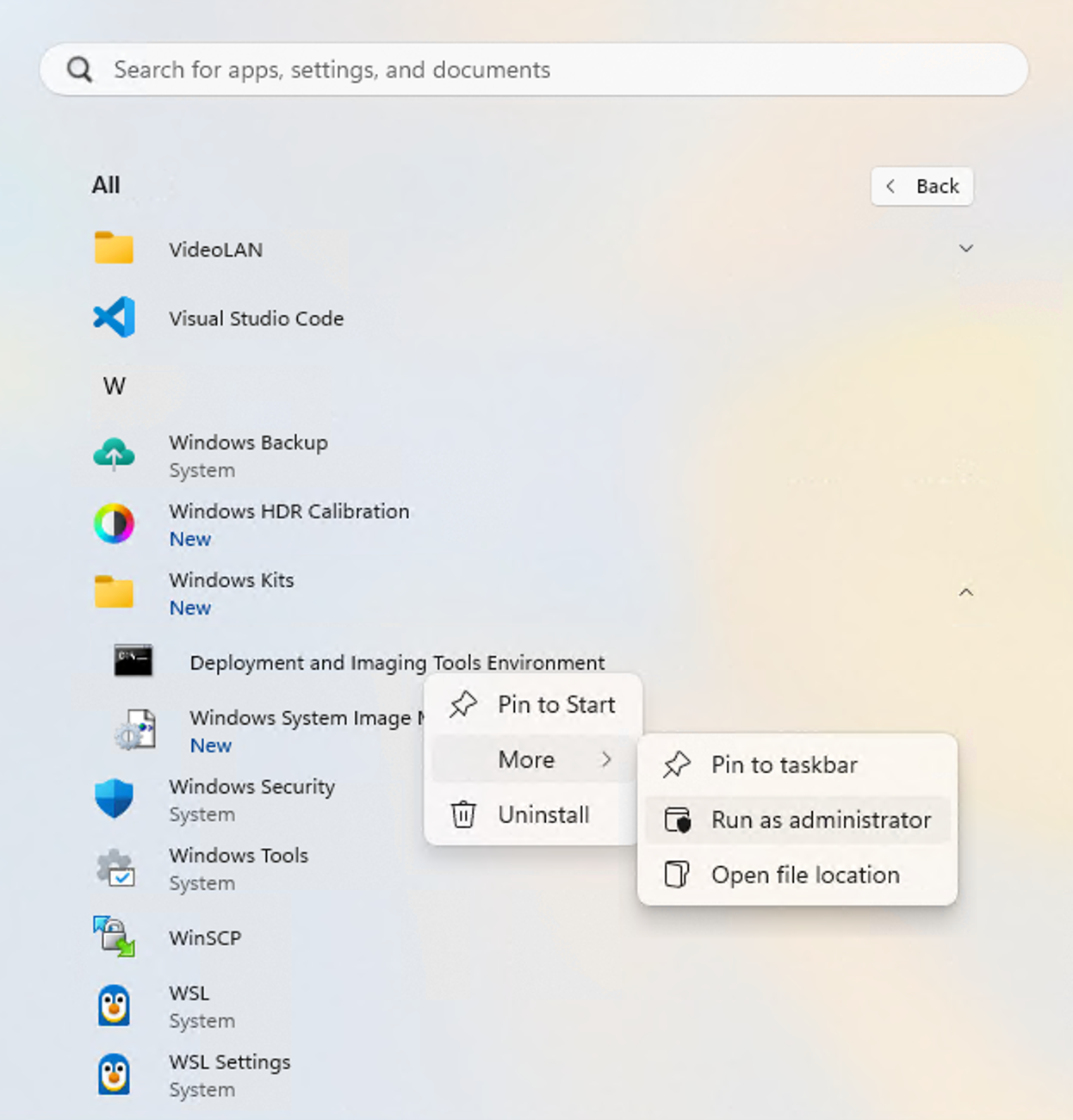This screenshot has width=1073, height=1120.
Task: Select Pin to taskbar in the submenu
Action: click(784, 764)
